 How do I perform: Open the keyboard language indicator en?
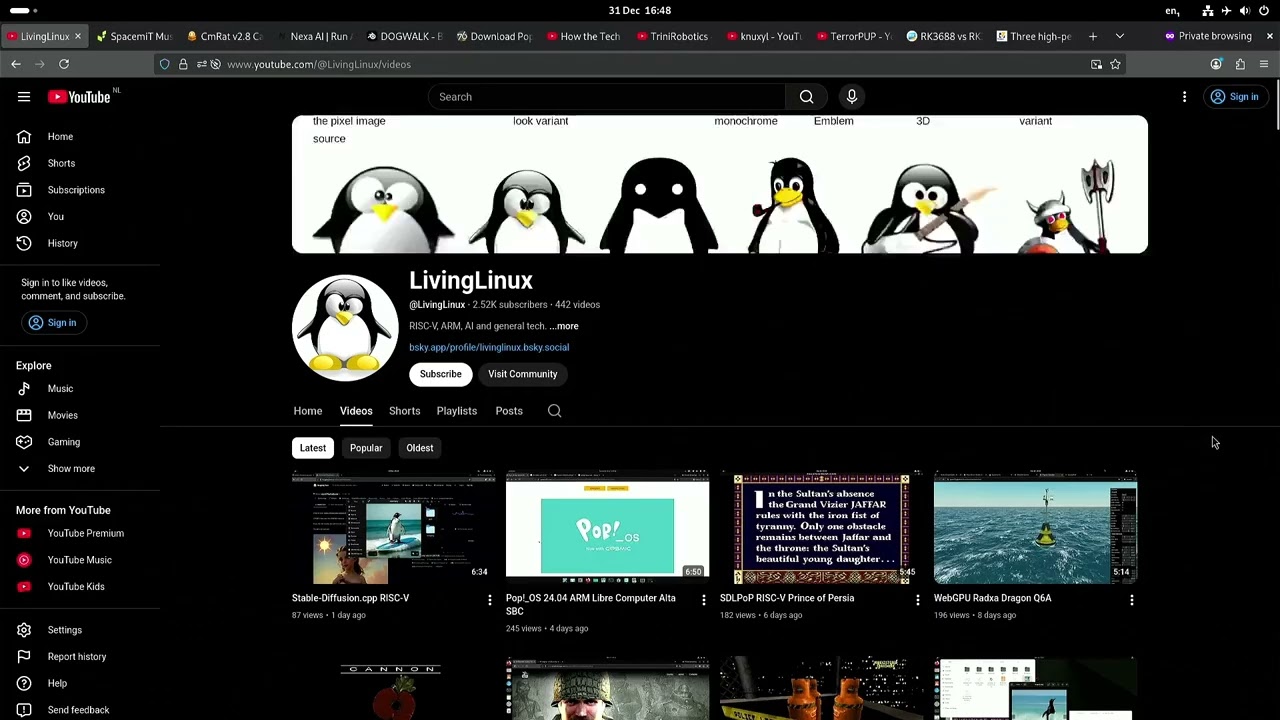tap(1171, 11)
